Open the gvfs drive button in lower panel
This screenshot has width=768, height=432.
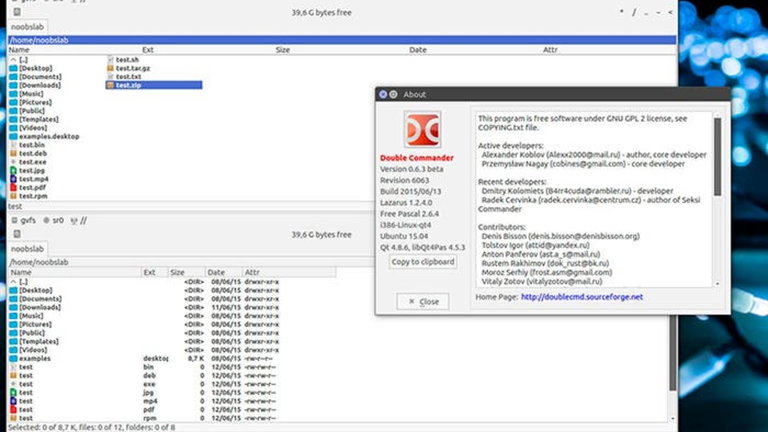pyautogui.click(x=24, y=220)
